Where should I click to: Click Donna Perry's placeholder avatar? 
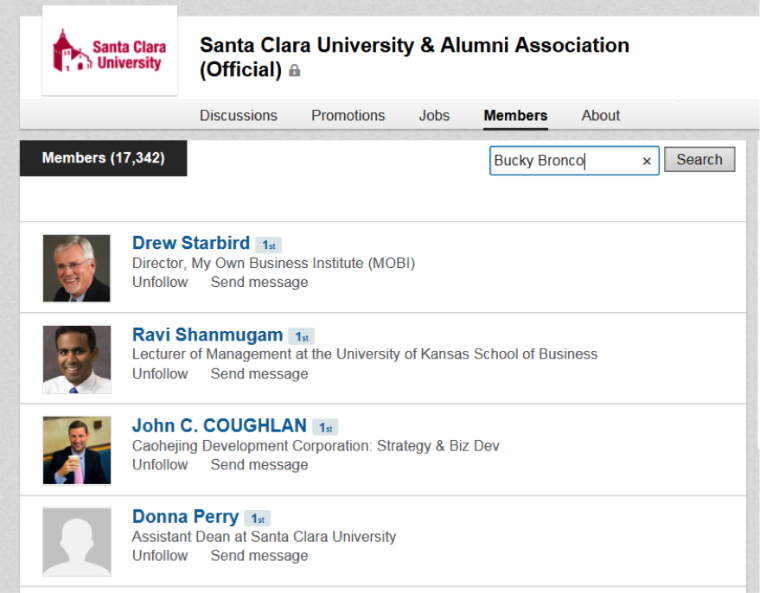pos(76,541)
